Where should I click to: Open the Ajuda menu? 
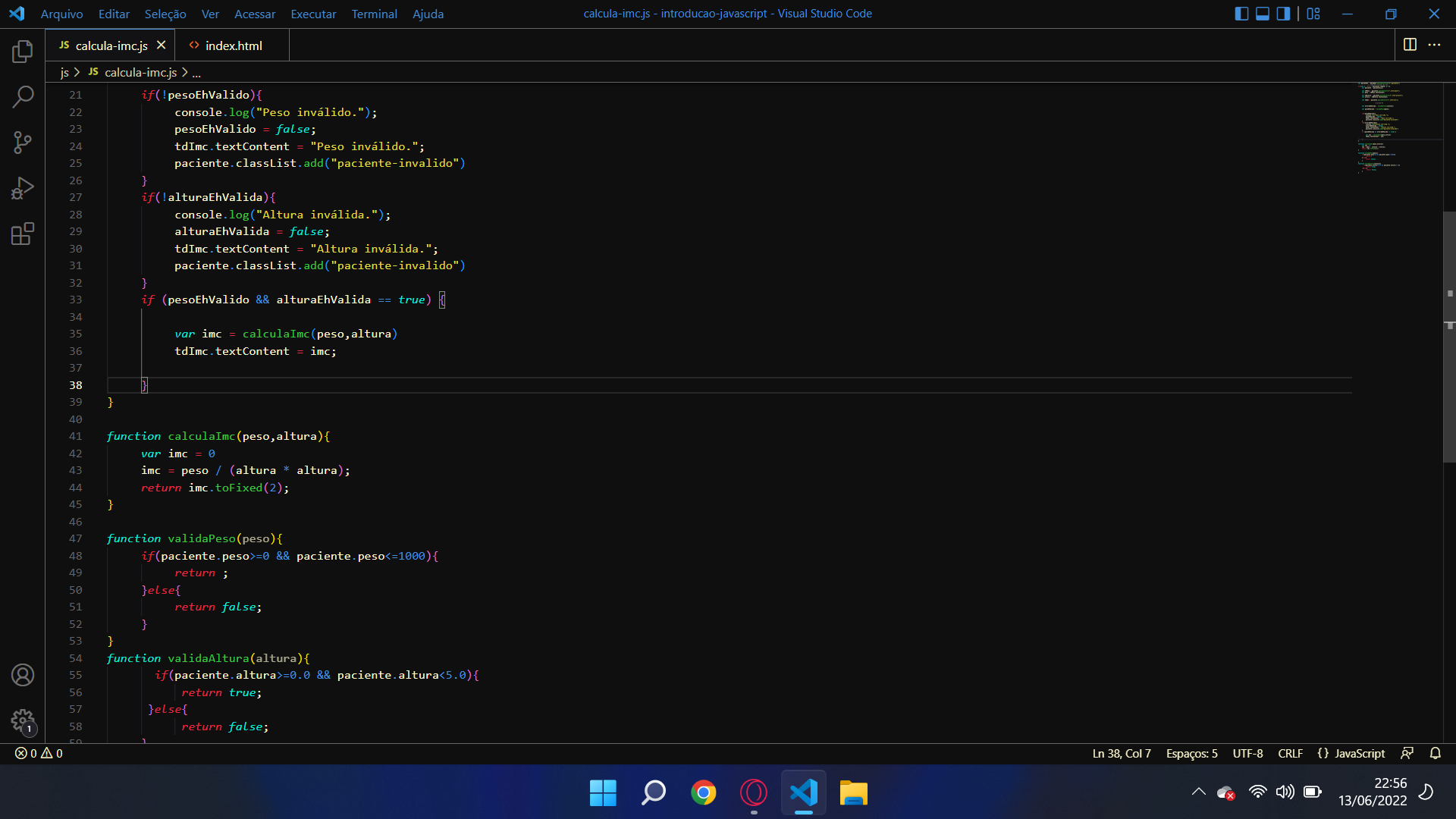click(x=428, y=14)
